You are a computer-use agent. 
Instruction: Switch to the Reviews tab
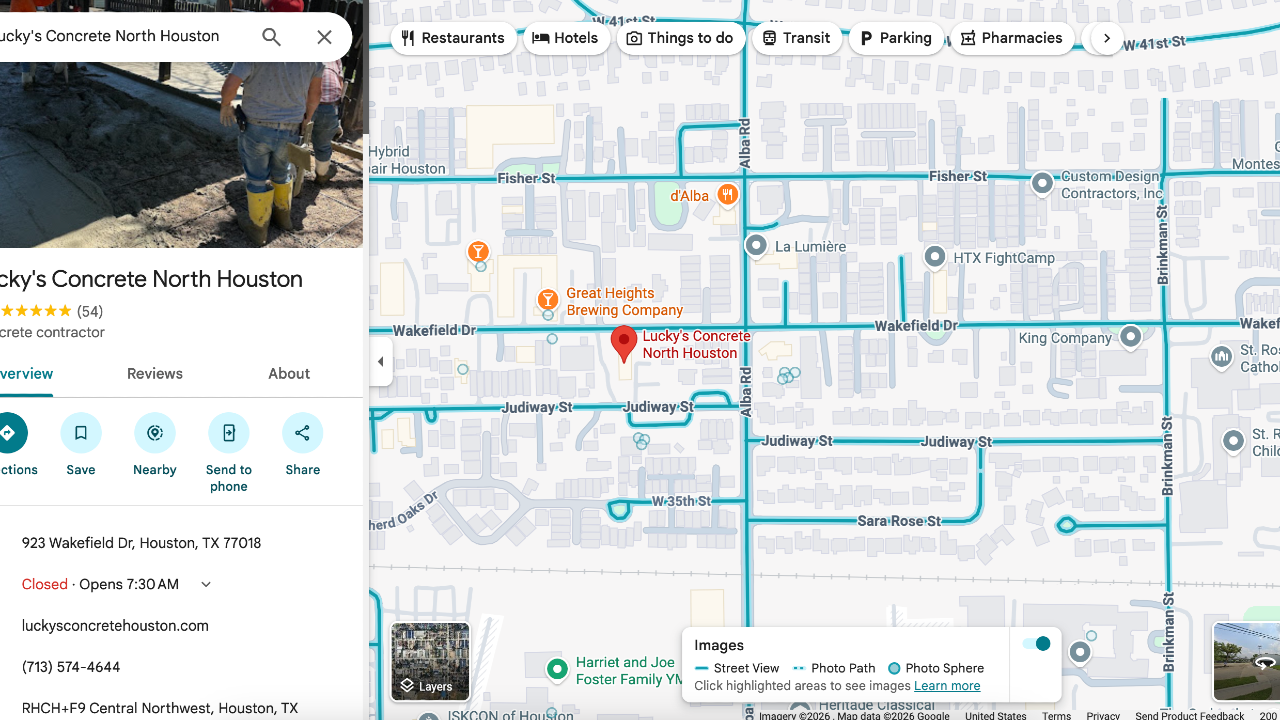click(155, 374)
